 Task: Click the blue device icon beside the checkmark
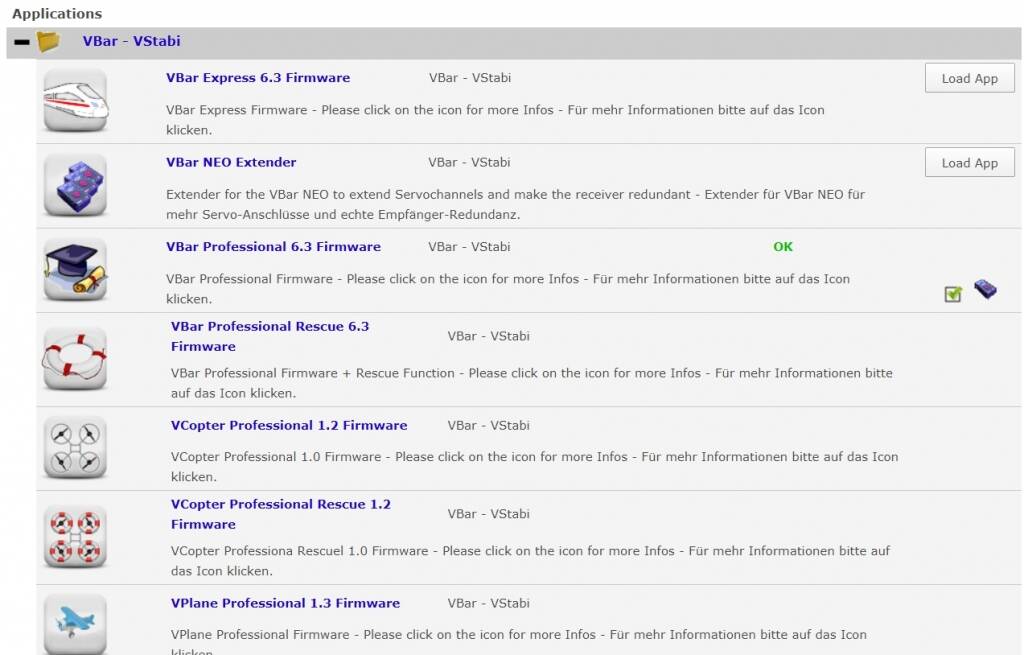pyautogui.click(x=985, y=289)
